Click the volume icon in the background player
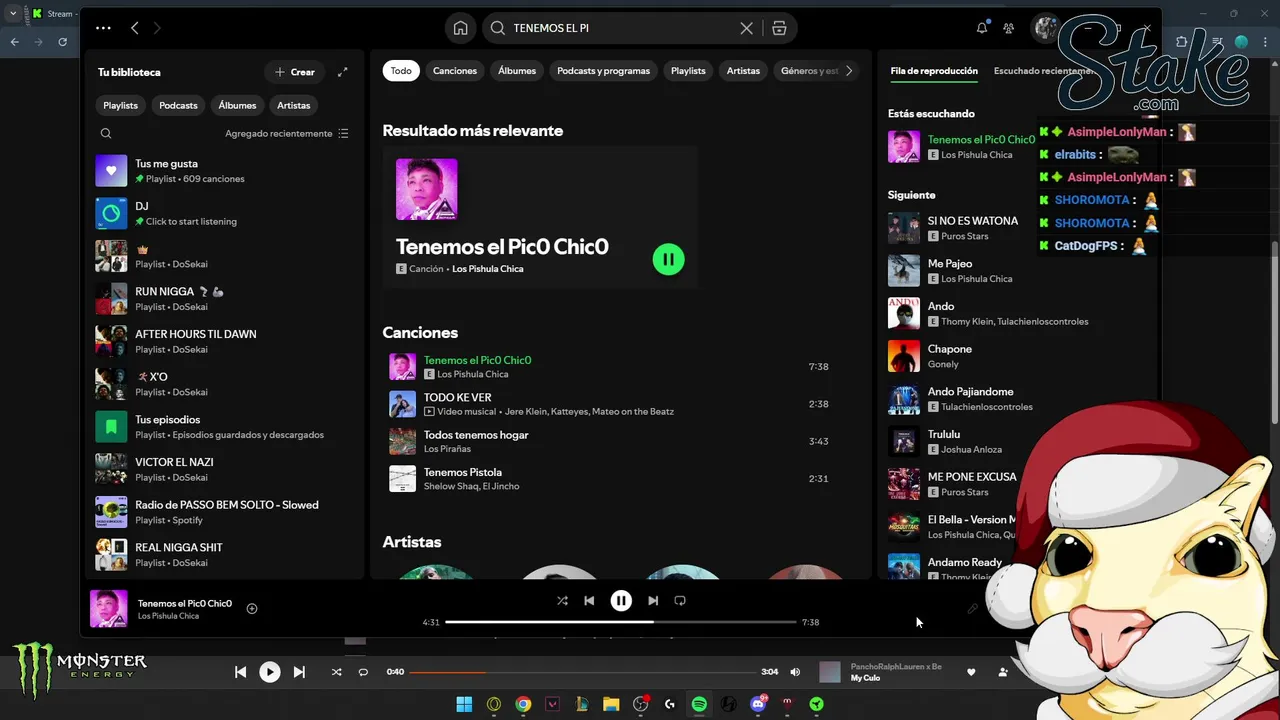Viewport: 1280px width, 720px height. tap(795, 672)
